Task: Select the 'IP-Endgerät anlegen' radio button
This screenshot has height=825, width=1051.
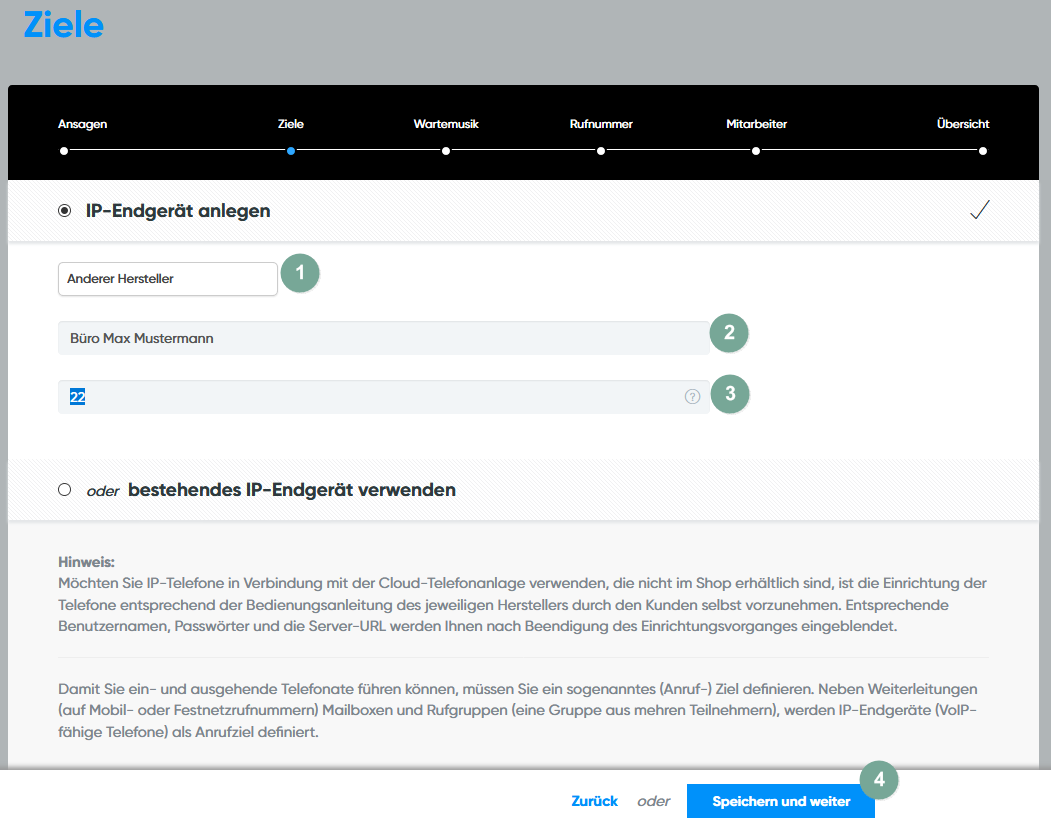Action: [x=65, y=211]
